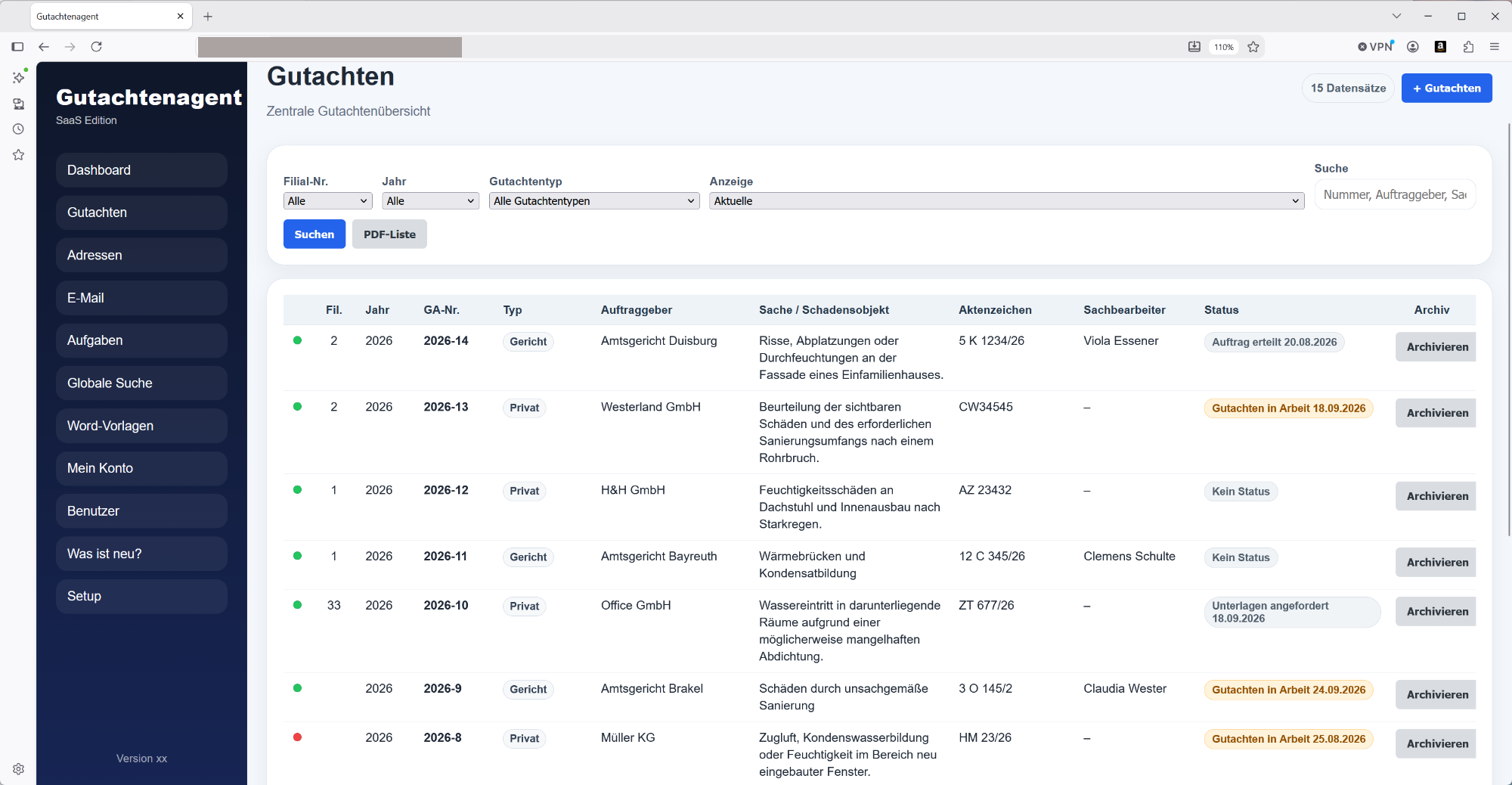Open the Anzeige dropdown showing Aktuelle
Screen dimensions: 1512x785
tap(1007, 201)
